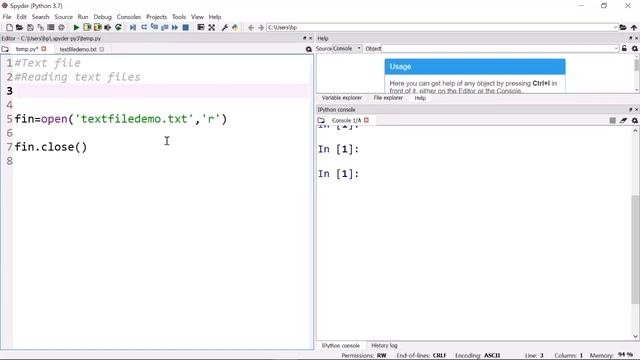Image resolution: width=640 pixels, height=360 pixels.
Task: Stop the current console command square
Action: coord(612,120)
